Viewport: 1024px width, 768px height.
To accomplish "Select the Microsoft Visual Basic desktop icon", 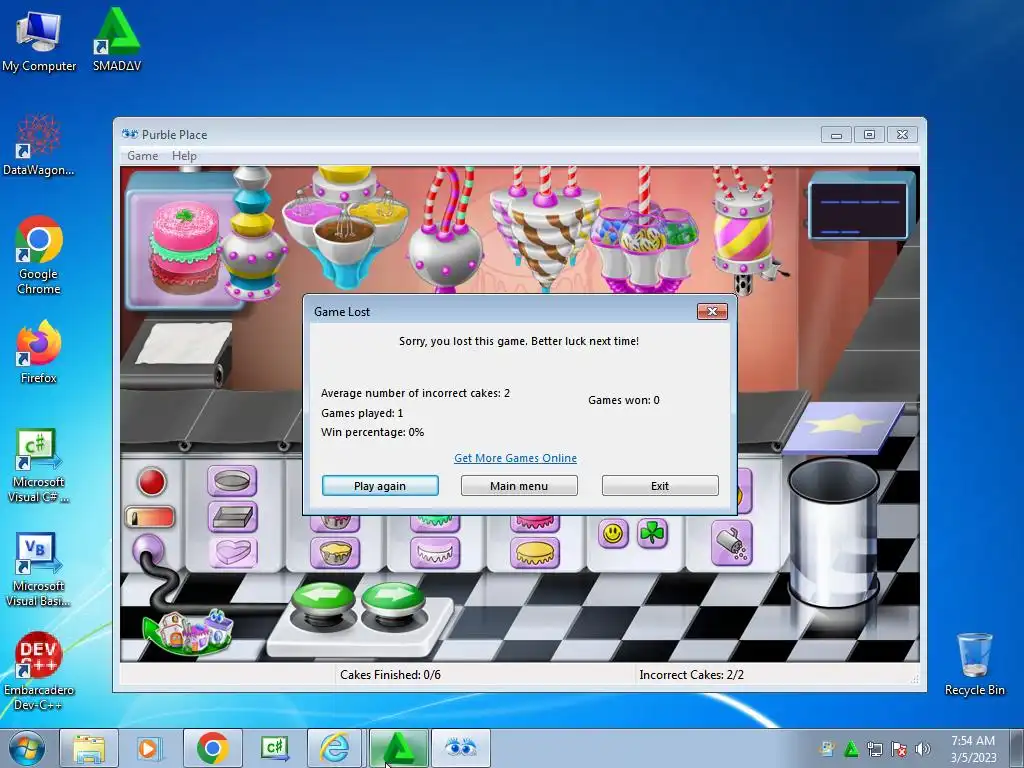I will [x=39, y=569].
